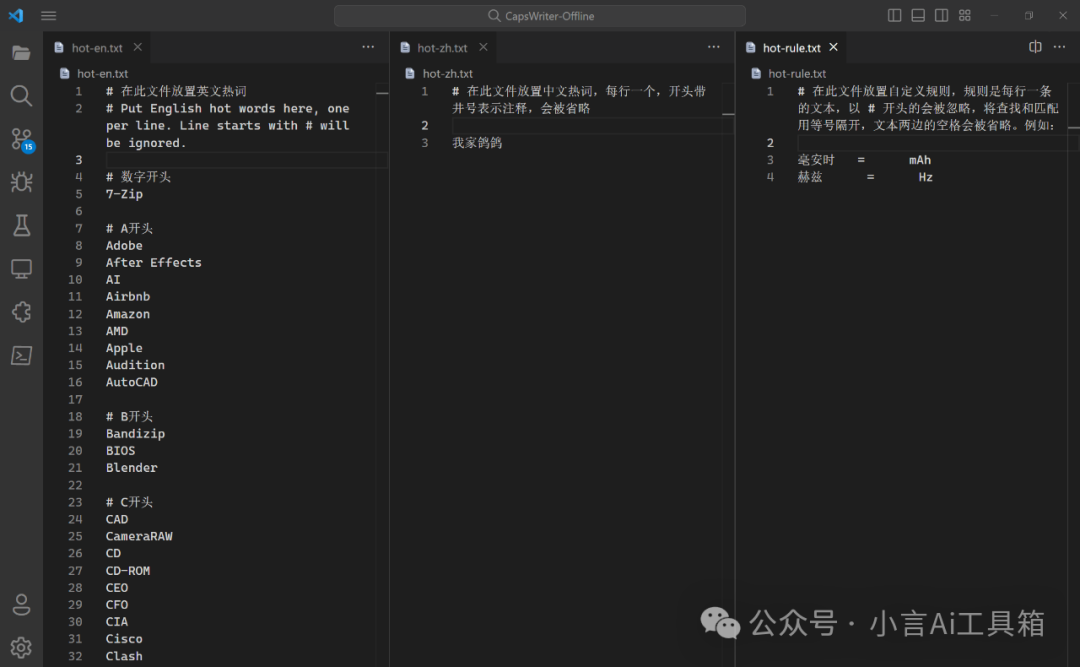Open the Extensions view
This screenshot has height=667, width=1080.
21,312
